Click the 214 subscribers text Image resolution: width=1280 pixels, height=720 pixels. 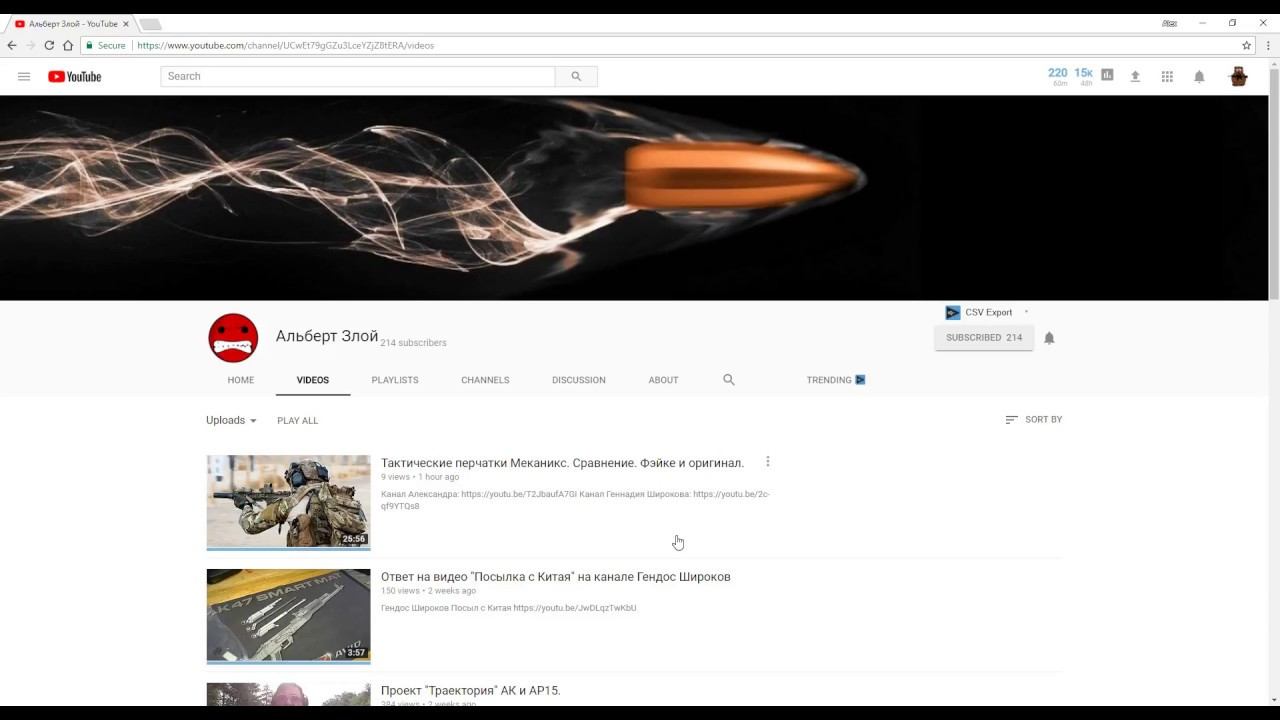pyautogui.click(x=413, y=343)
